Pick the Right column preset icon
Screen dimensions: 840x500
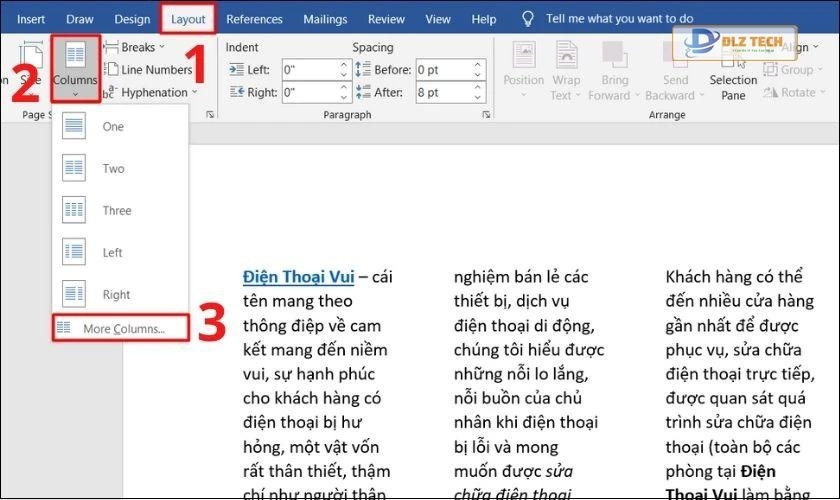click(x=74, y=294)
